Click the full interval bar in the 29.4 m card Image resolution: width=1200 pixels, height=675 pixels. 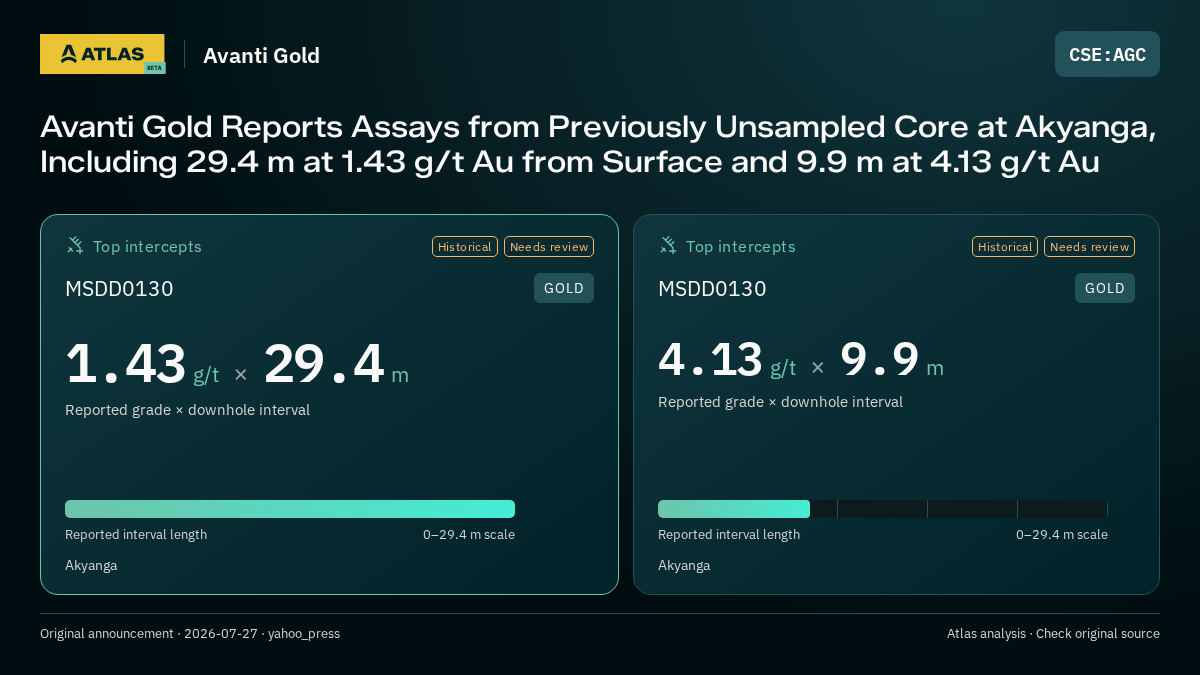coord(290,509)
